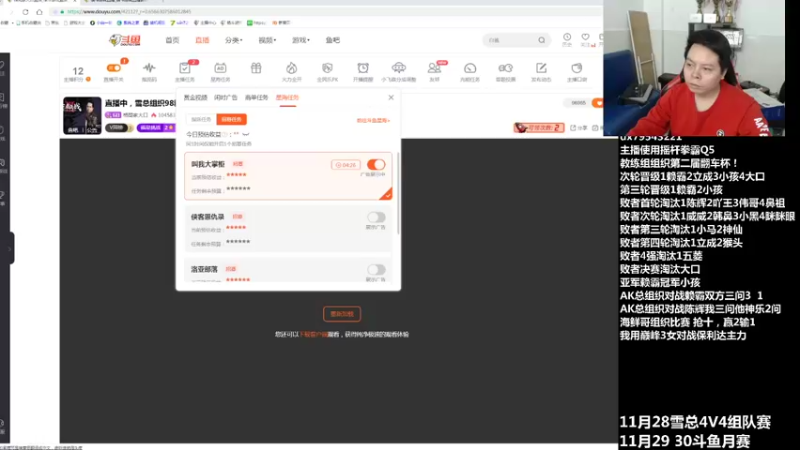
Task: Click the stream title starting with 直播中
Action: pos(141,104)
